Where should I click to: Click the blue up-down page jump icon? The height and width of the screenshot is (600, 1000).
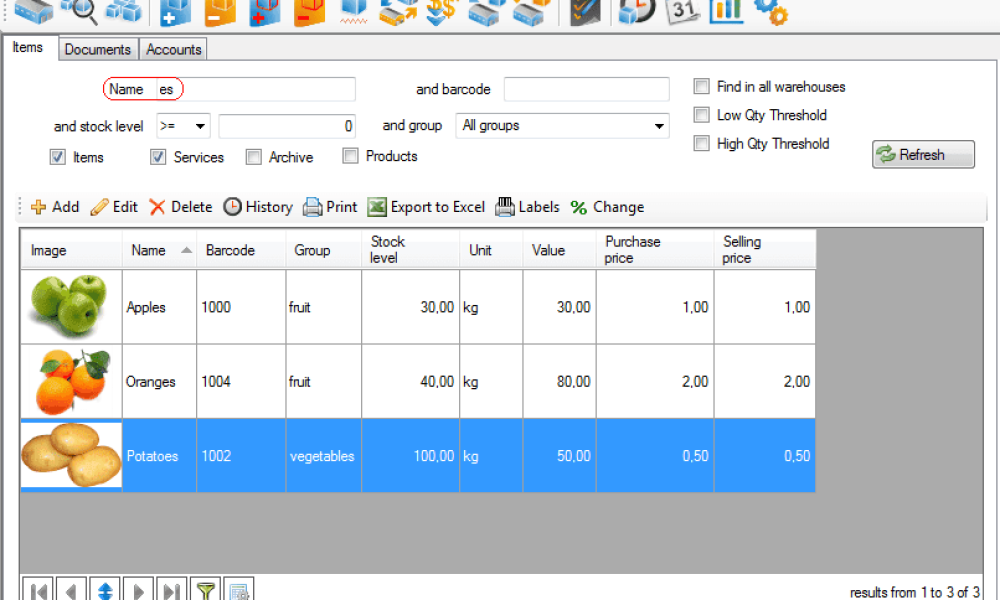click(105, 589)
